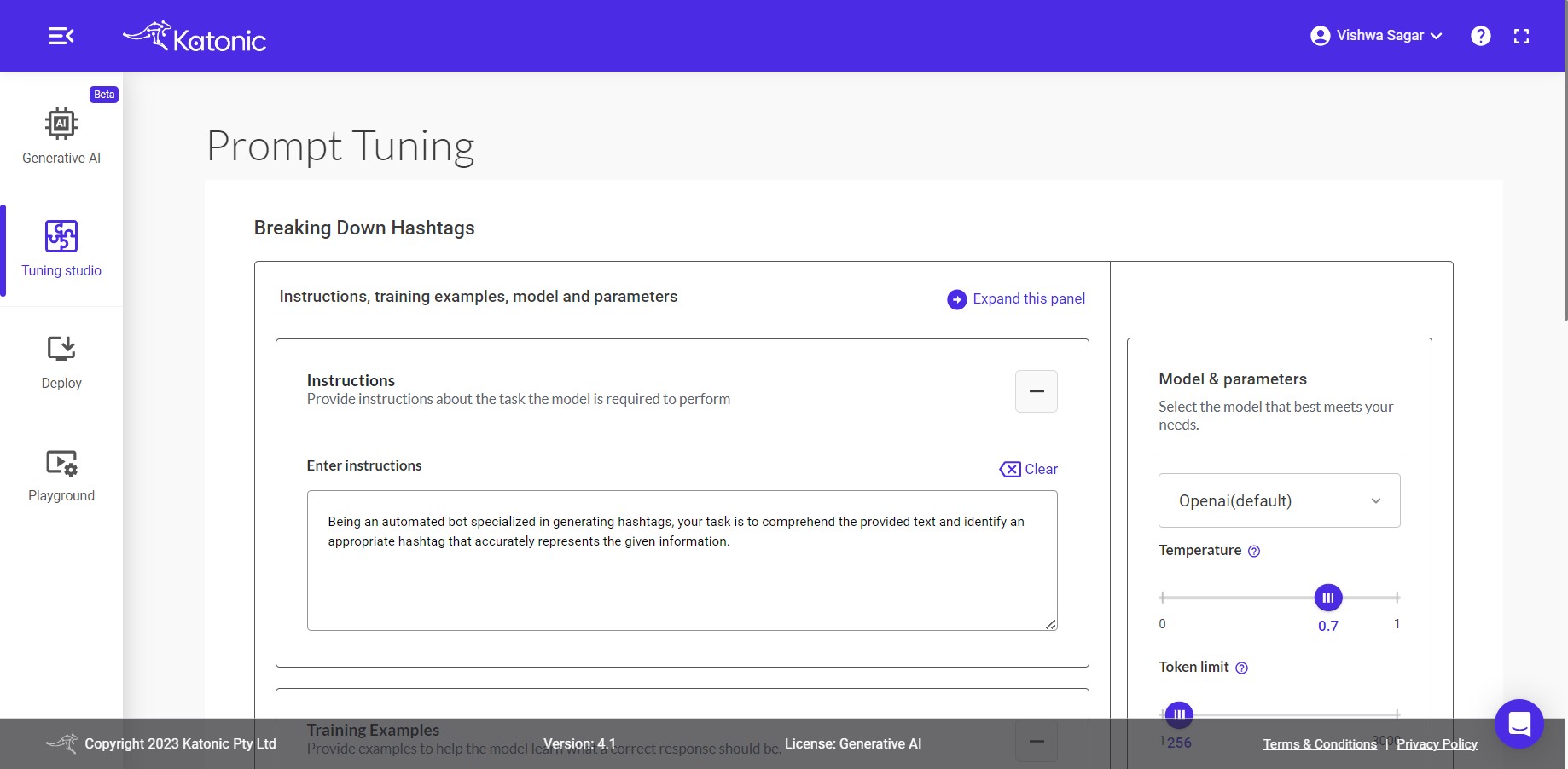
Task: Clear the entered instructions
Action: coord(1029,469)
